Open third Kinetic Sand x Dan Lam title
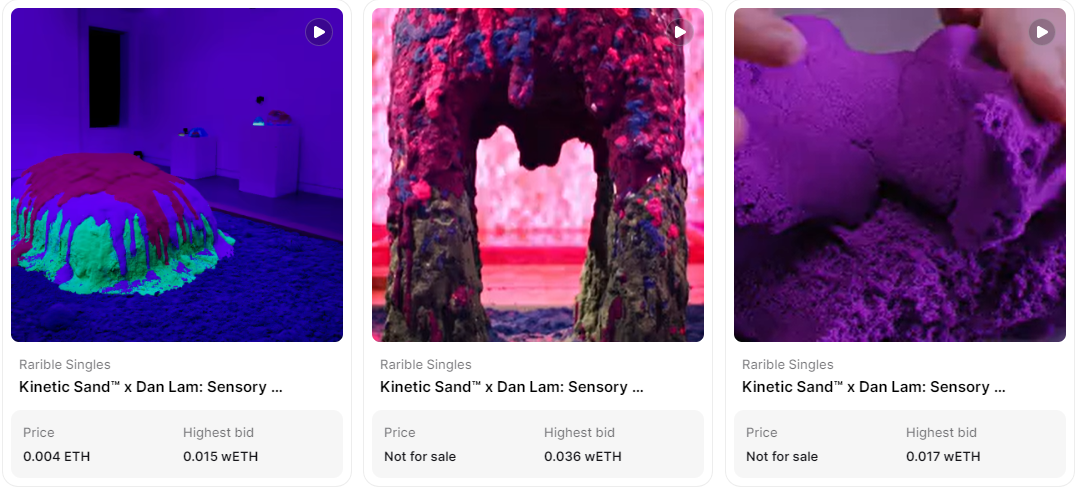 click(x=874, y=387)
